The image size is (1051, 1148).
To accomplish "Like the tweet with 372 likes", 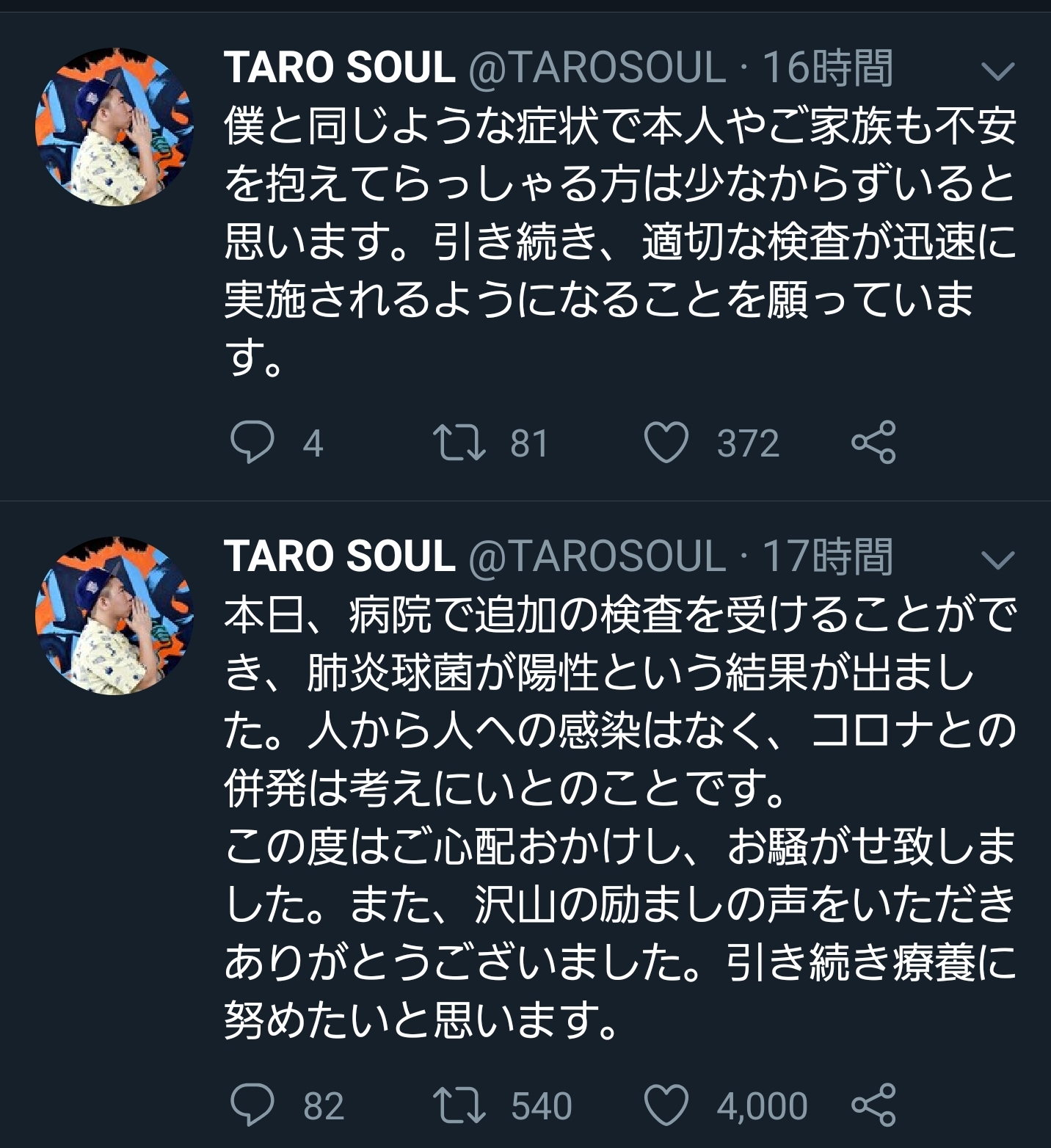I will click(666, 443).
